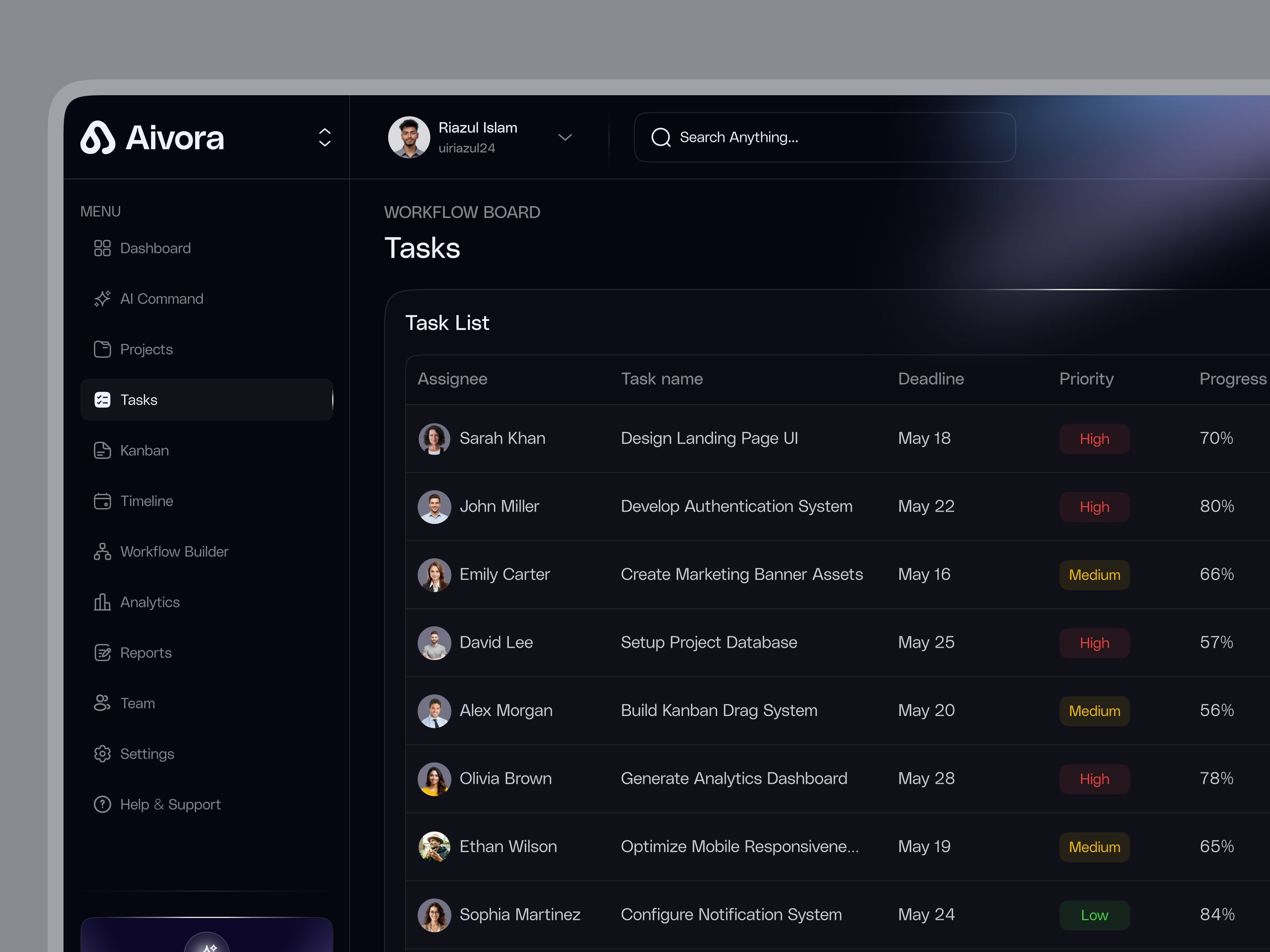Screen dimensions: 1270x952
Task: Click the Projects folder icon
Action: 102,349
